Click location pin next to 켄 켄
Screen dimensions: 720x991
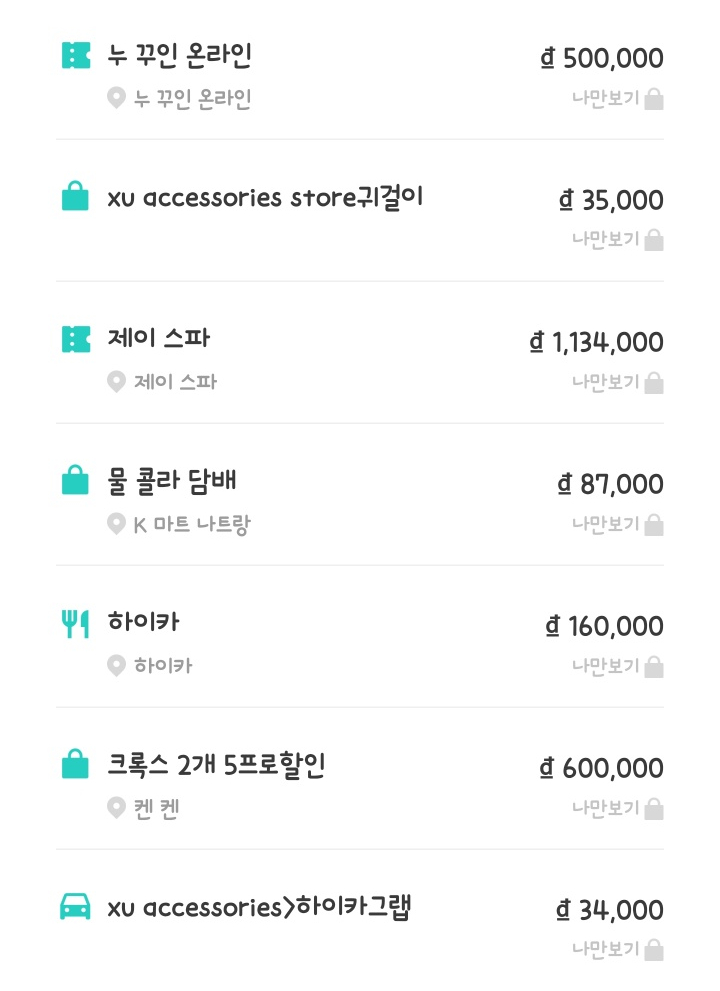click(x=117, y=808)
